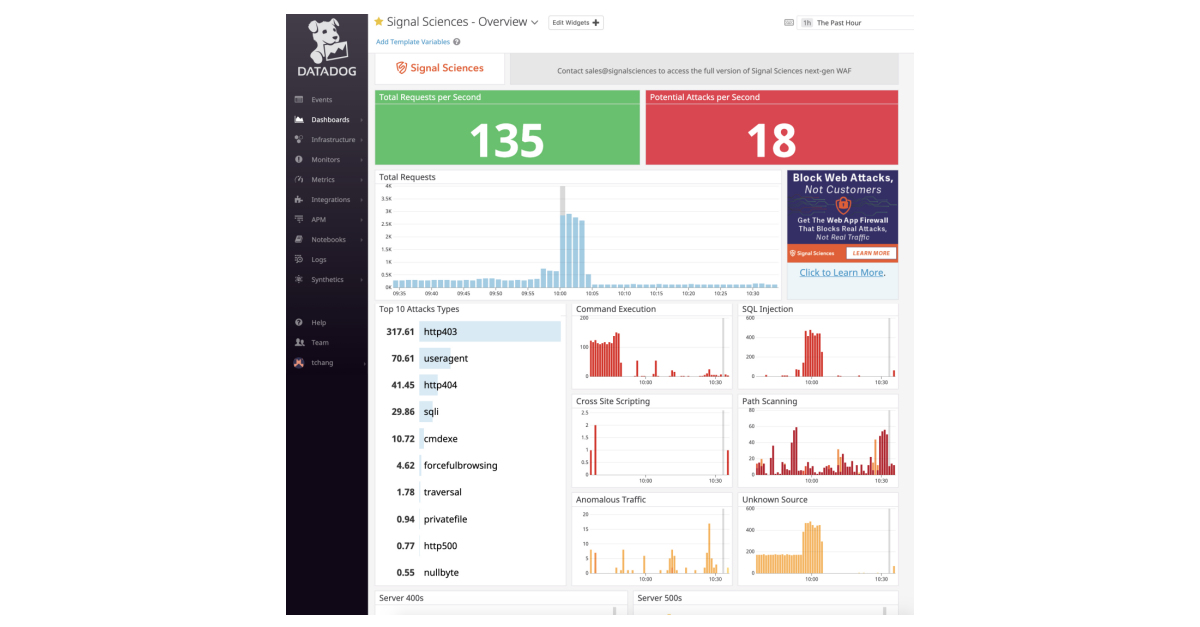Image resolution: width=1200 pixels, height=627 pixels.
Task: Click the Contact sales@signalsciences notice text
Action: point(704,70)
